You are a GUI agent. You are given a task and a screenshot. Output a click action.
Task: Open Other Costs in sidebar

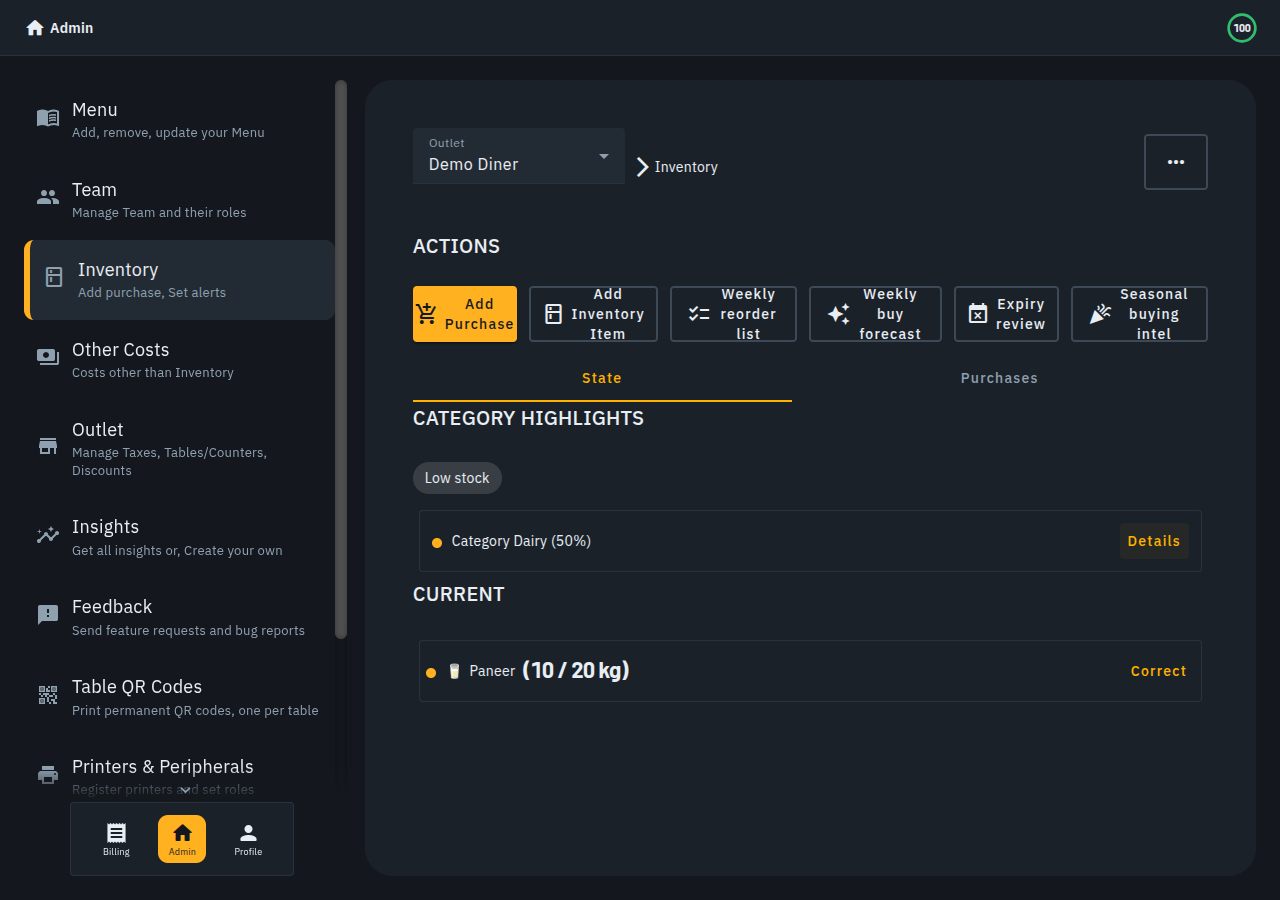(180, 360)
